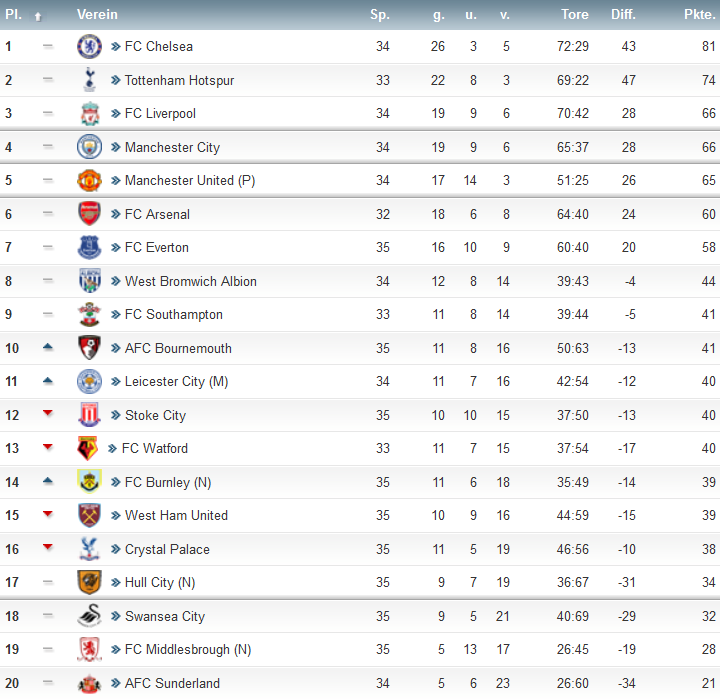This screenshot has width=720, height=699.
Task: Click the Verein column header
Action: [97, 15]
